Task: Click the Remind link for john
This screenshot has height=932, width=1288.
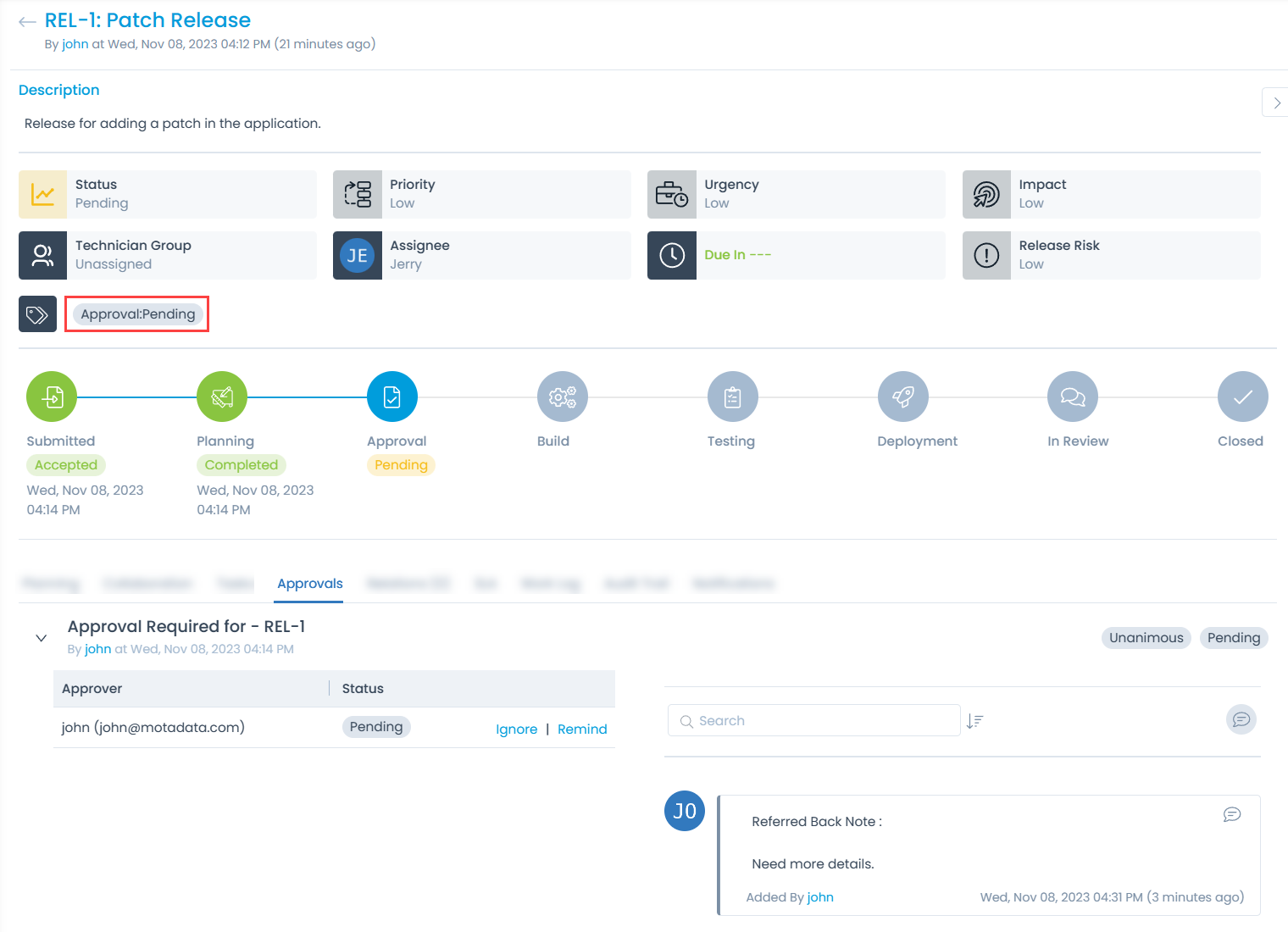Action: point(582,730)
